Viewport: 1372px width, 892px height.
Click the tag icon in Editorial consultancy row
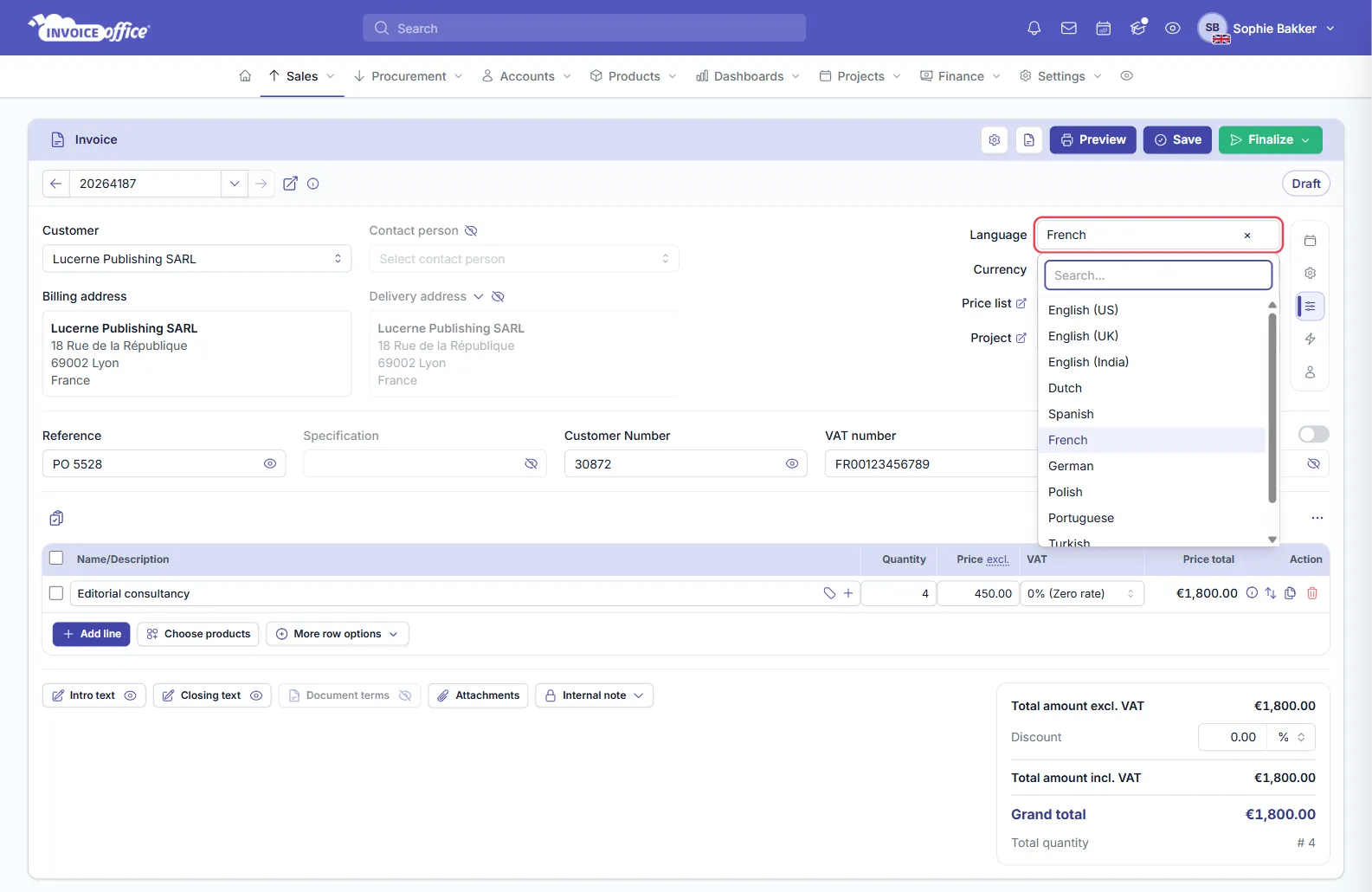829,593
